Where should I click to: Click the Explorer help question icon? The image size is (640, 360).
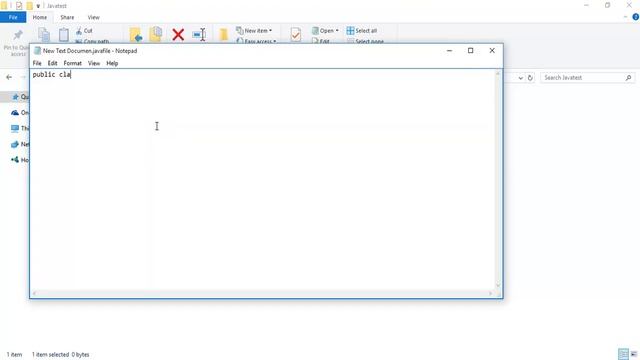[x=636, y=17]
